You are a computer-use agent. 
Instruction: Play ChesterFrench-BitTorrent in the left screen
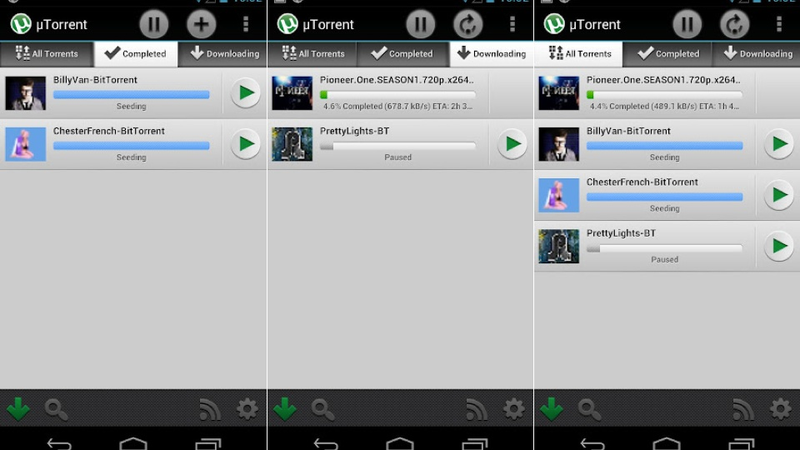pyautogui.click(x=245, y=144)
